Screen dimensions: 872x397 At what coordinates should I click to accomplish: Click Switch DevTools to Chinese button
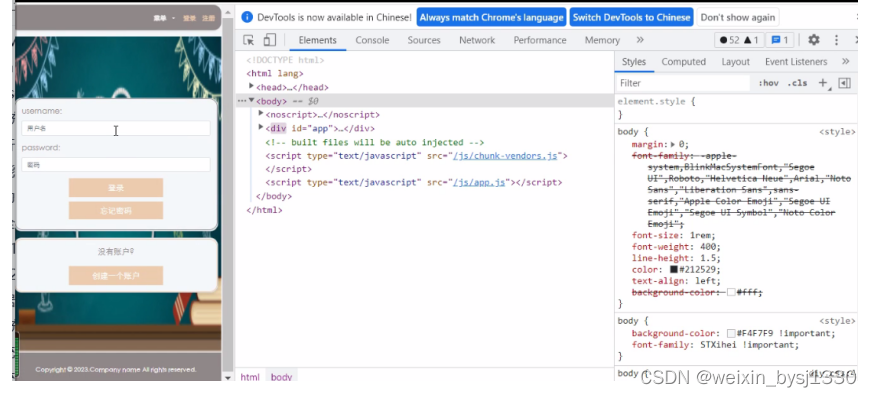click(631, 17)
